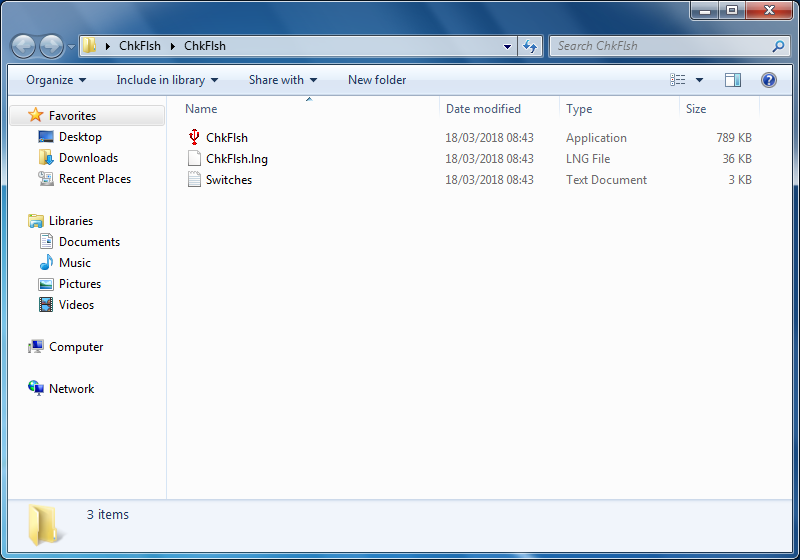Sort files by Date modified column
The height and width of the screenshot is (560, 800).
click(x=483, y=109)
